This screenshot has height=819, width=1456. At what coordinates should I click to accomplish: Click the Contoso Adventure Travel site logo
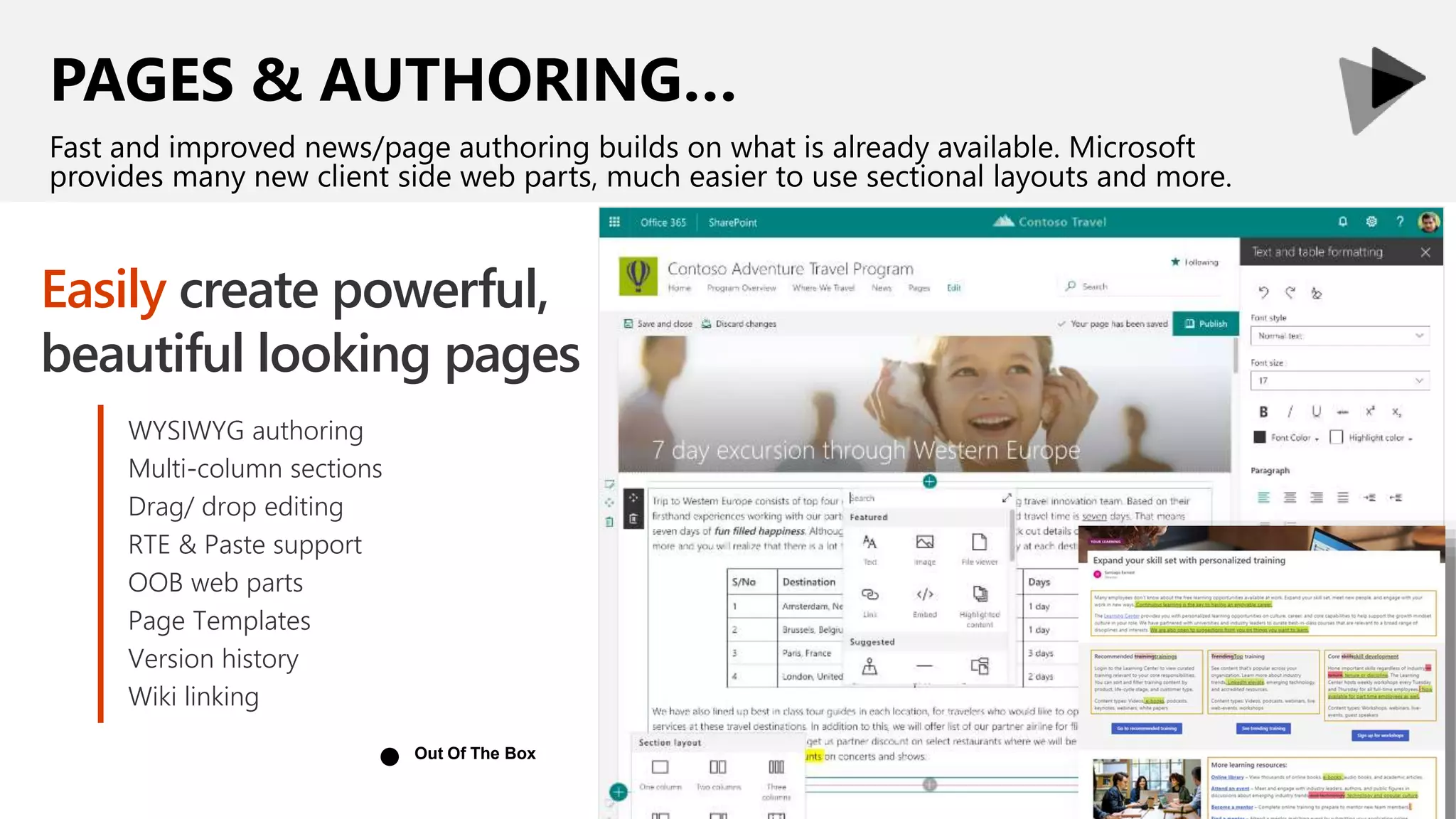638,276
